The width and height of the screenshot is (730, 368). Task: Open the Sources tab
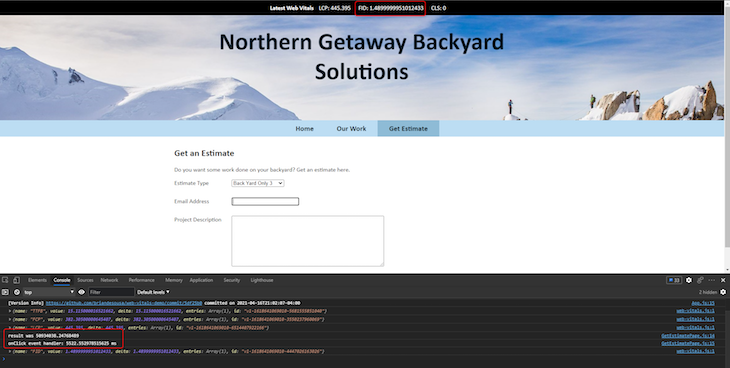pos(85,280)
